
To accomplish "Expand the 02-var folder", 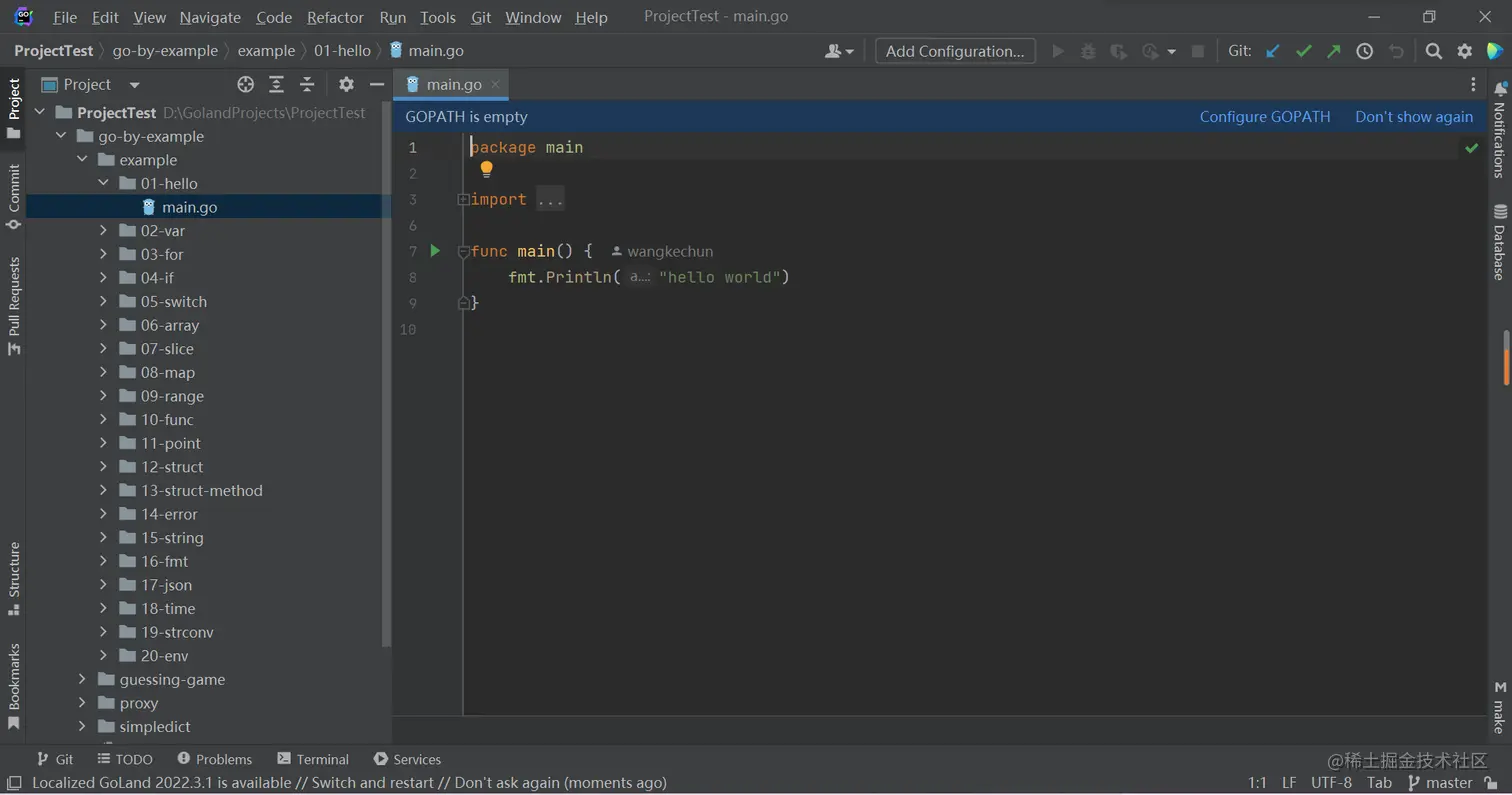I will tap(103, 231).
